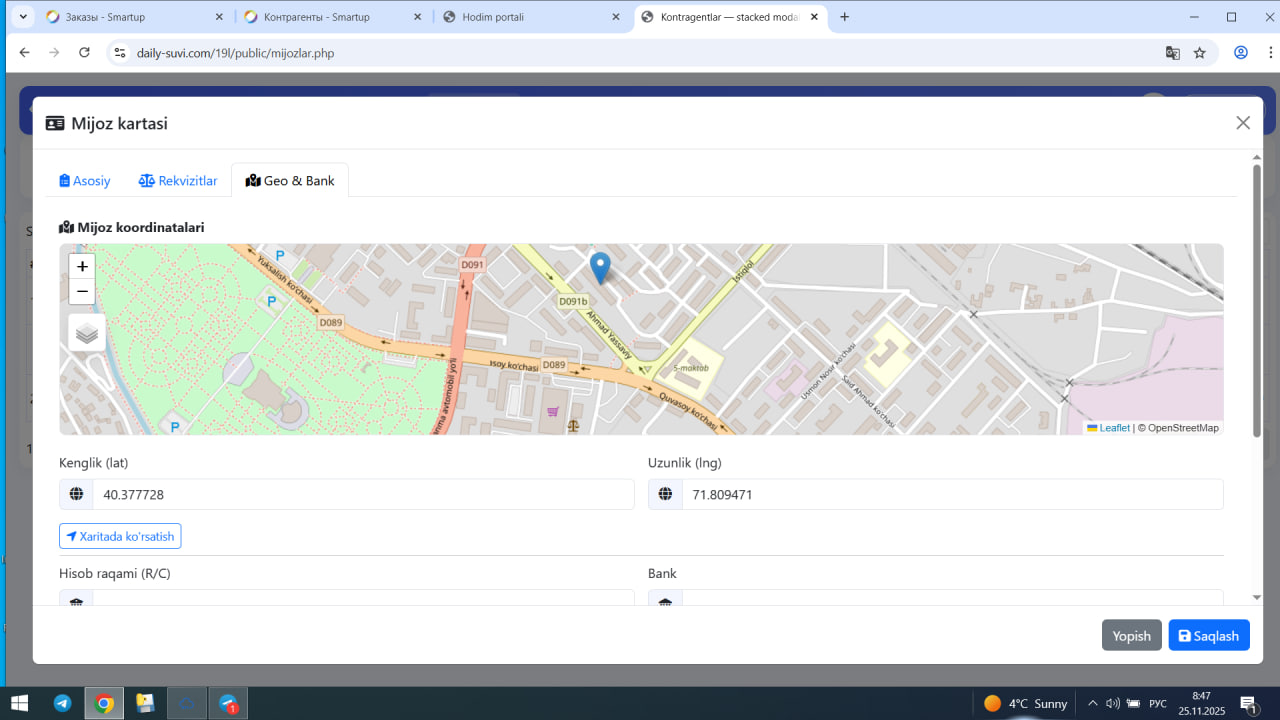Click Yopish to close the card

tap(1131, 636)
